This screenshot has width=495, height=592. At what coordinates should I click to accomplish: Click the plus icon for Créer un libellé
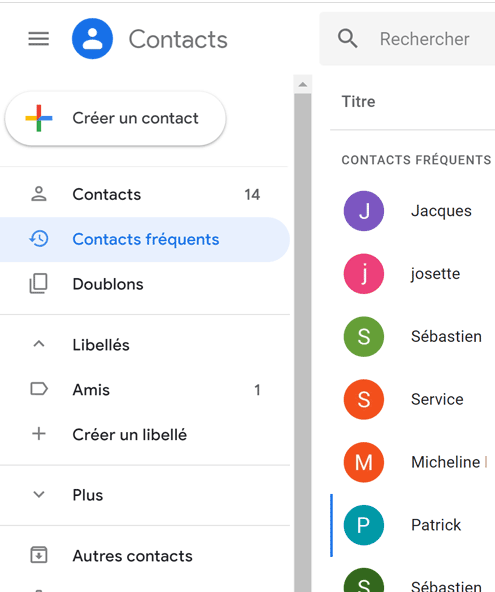pos(39,434)
